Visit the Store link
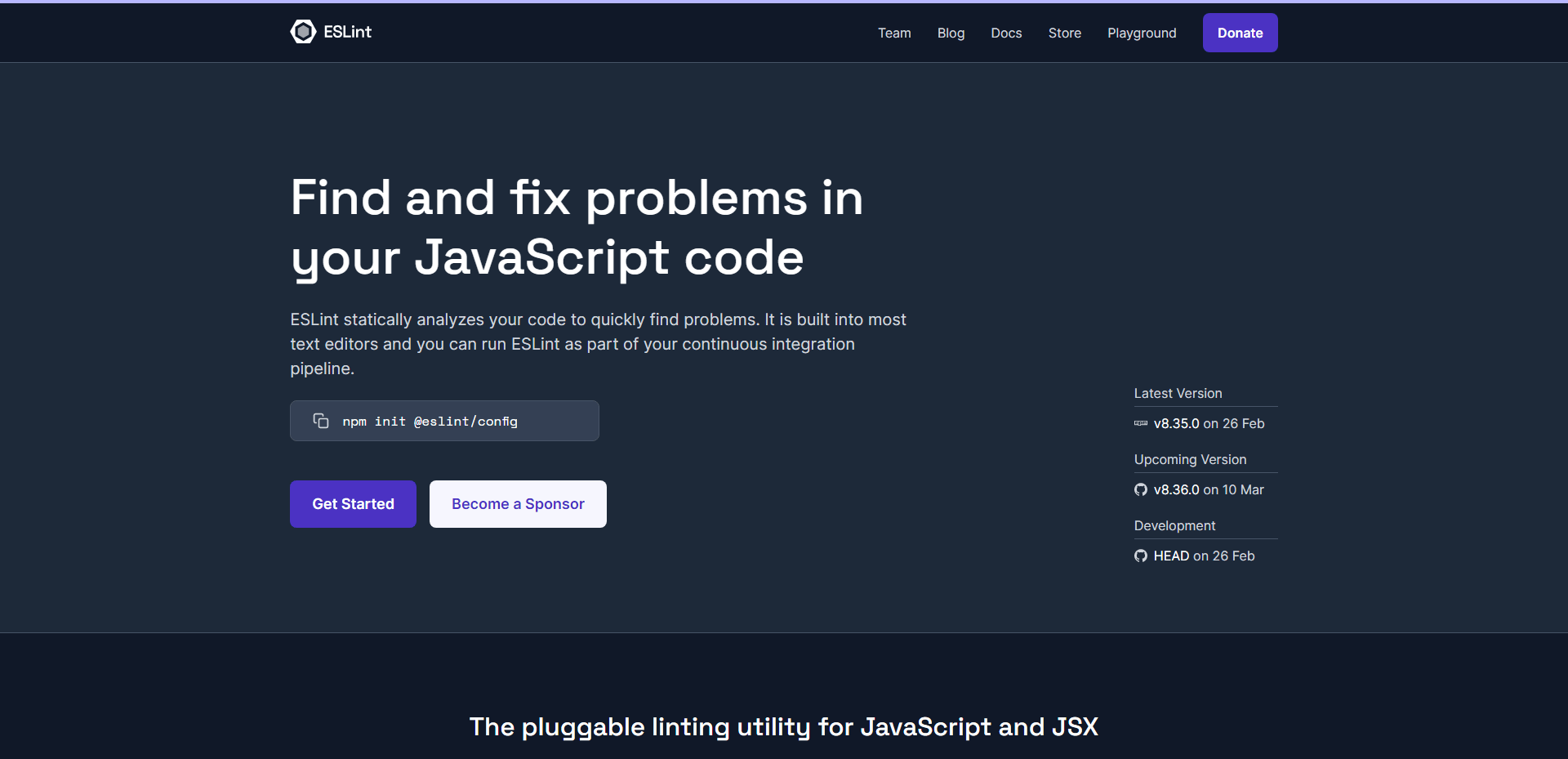 (1065, 33)
